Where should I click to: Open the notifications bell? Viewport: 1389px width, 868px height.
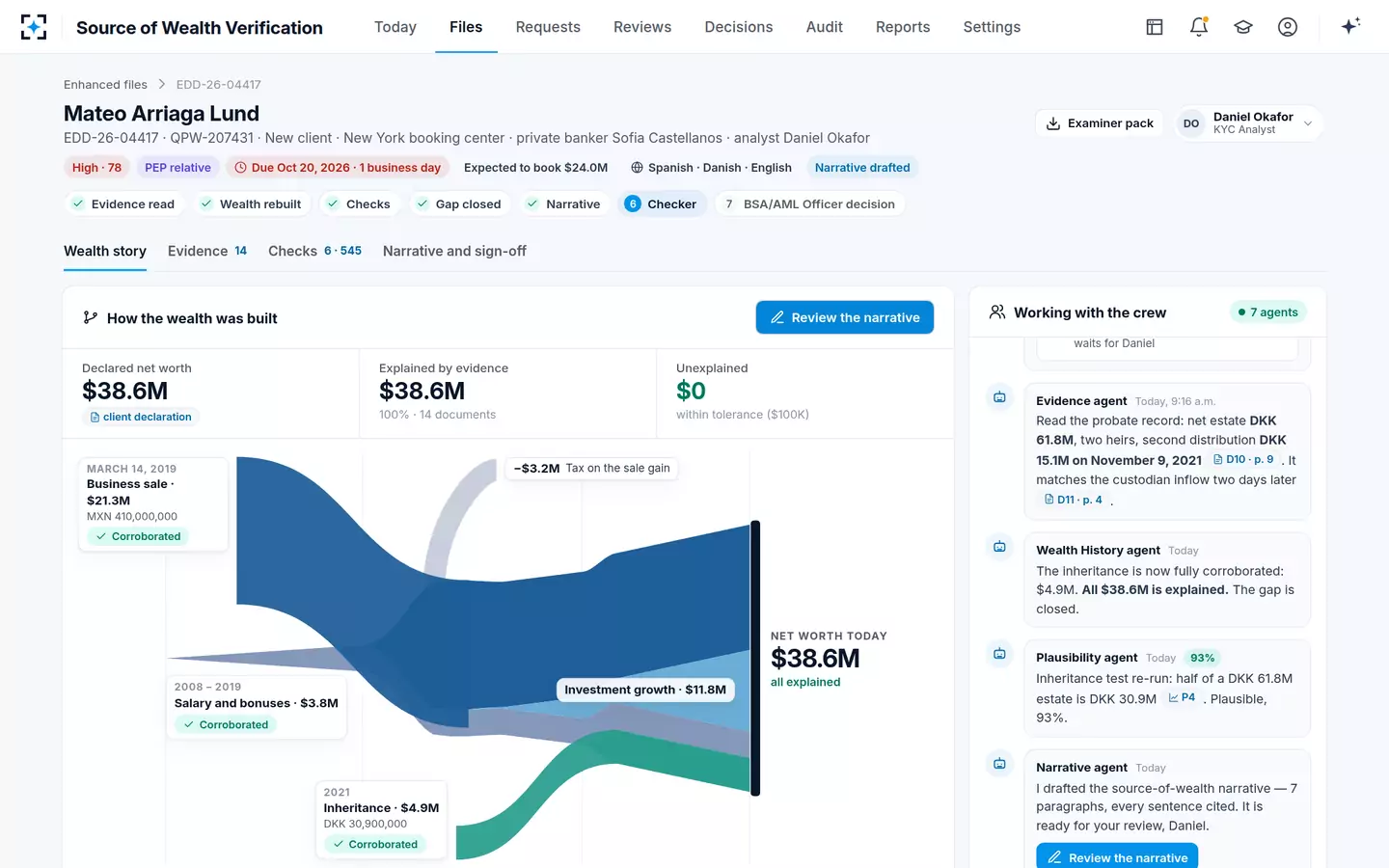tap(1199, 27)
